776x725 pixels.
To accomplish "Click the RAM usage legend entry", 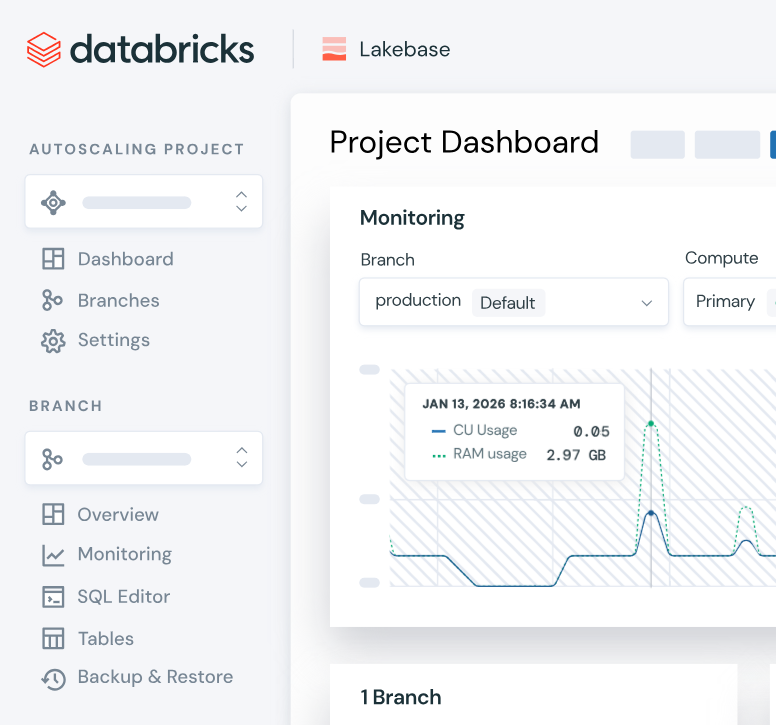I will pos(479,454).
